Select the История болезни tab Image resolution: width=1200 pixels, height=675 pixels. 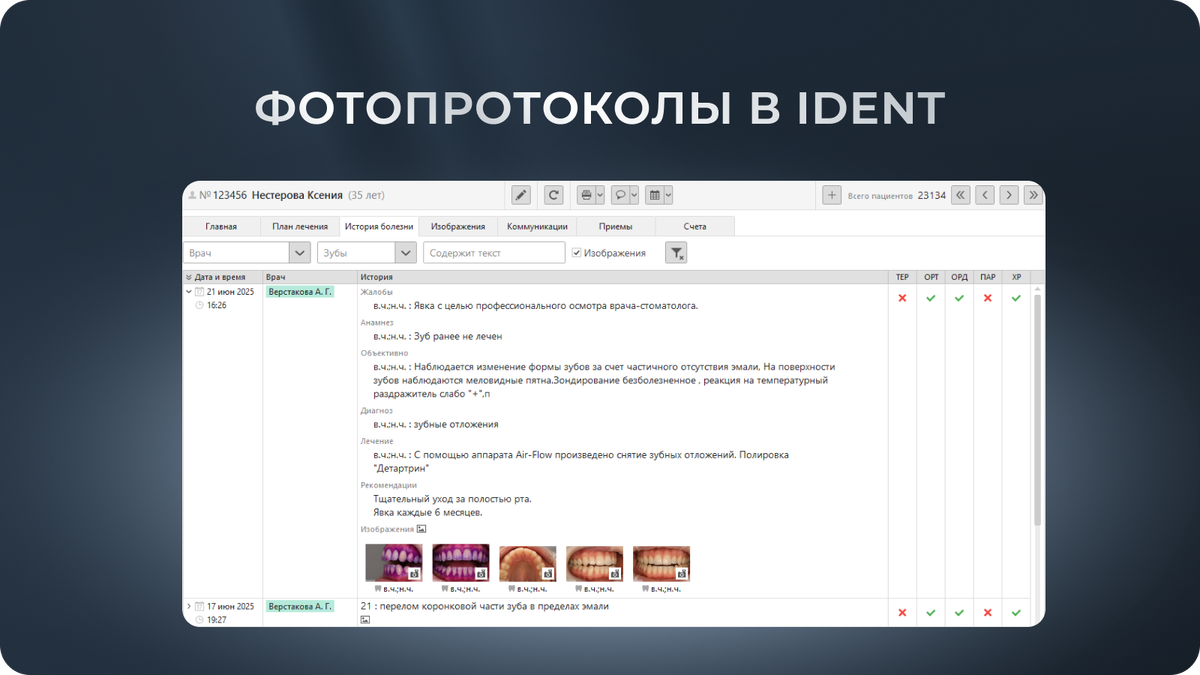(377, 227)
